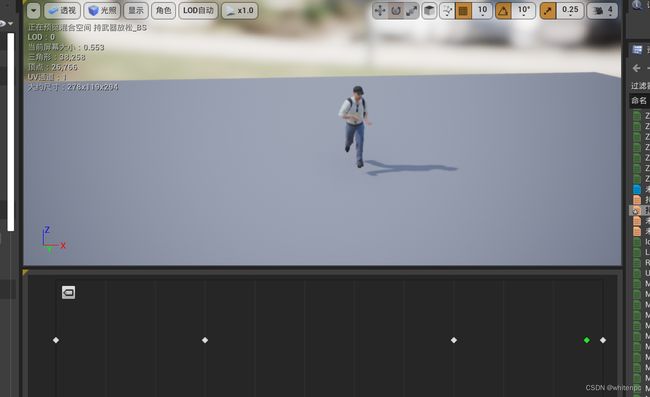The image size is (650, 397).
Task: Toggle scale snapping
Action: (548, 11)
